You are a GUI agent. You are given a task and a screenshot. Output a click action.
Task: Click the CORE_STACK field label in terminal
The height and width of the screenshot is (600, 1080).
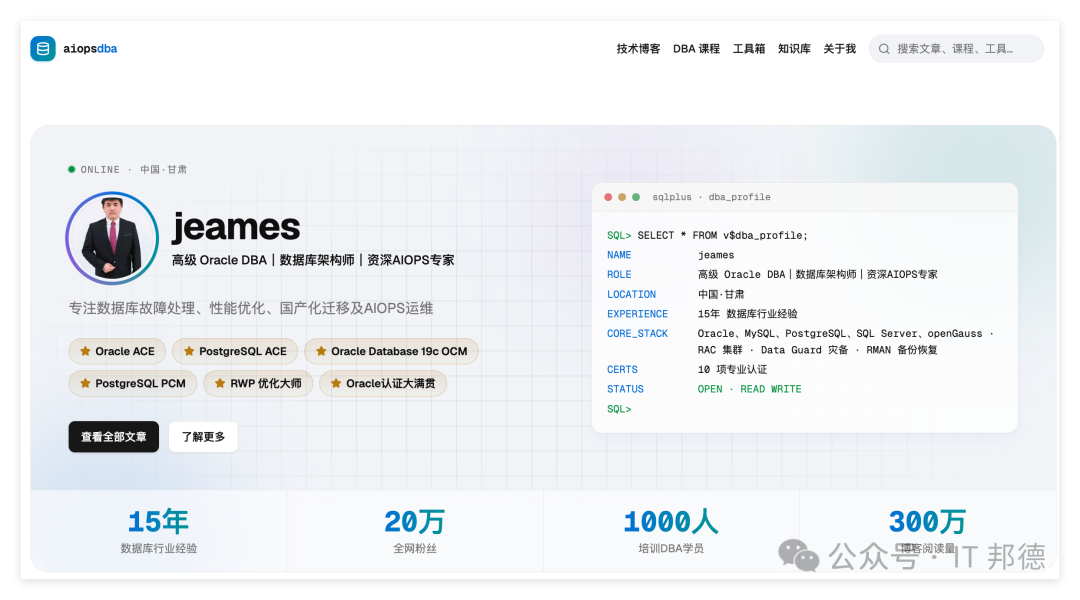pos(637,333)
